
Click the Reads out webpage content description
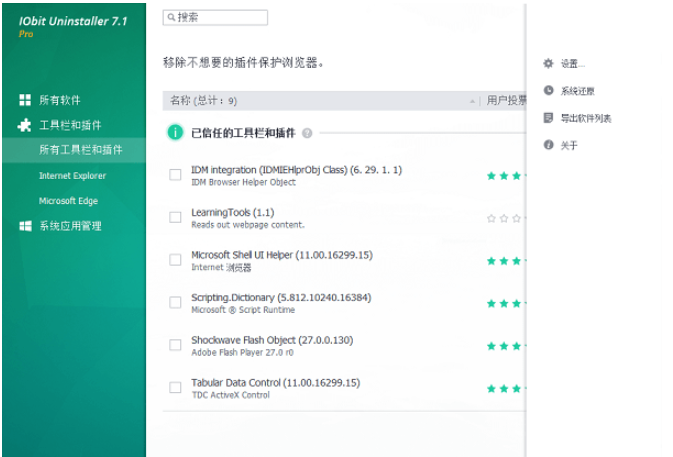[248, 225]
